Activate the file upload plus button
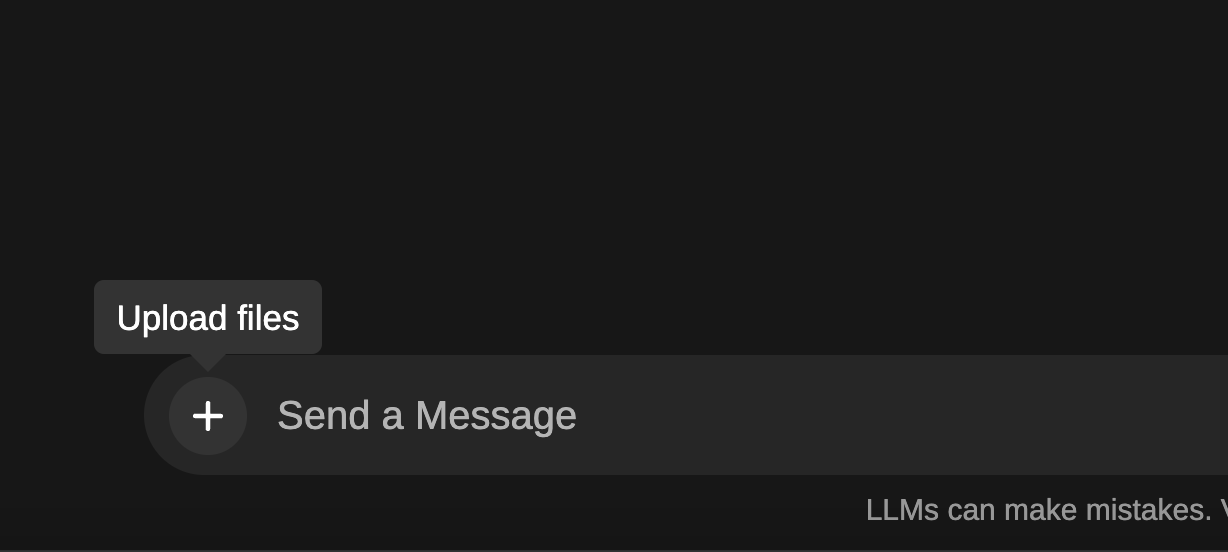 click(x=208, y=416)
